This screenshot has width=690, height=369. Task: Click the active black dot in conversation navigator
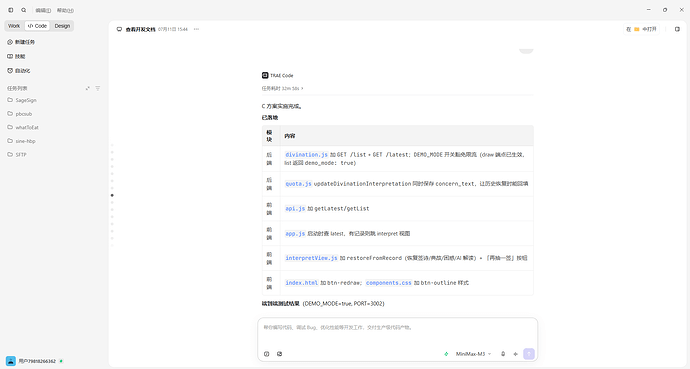112,195
